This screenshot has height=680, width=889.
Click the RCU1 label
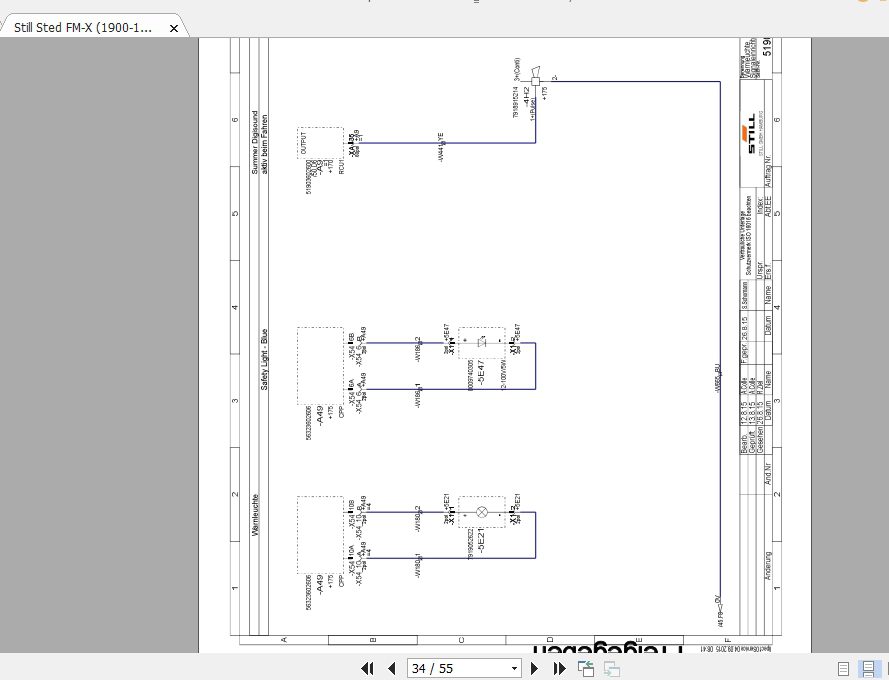tap(341, 166)
